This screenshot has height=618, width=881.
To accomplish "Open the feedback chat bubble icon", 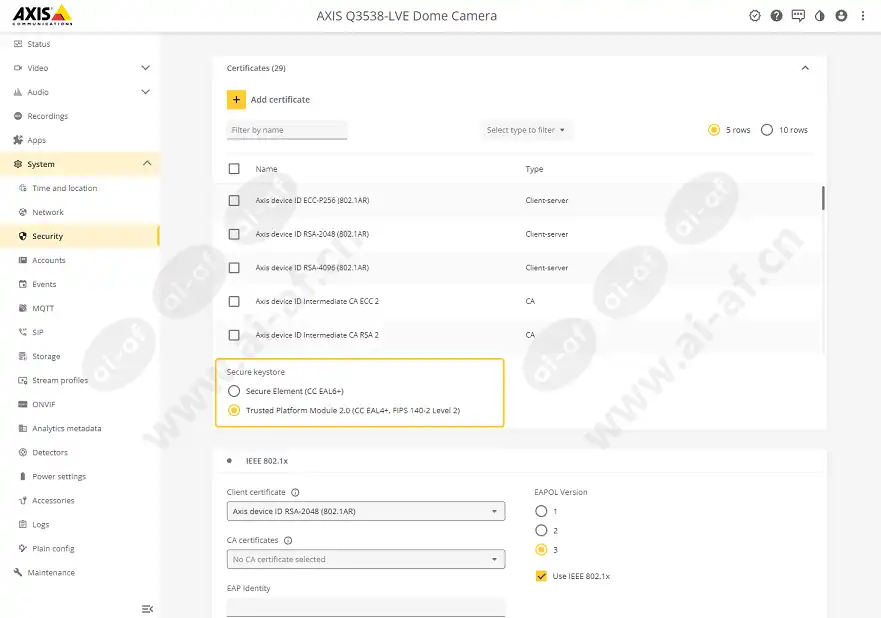I will (x=798, y=16).
